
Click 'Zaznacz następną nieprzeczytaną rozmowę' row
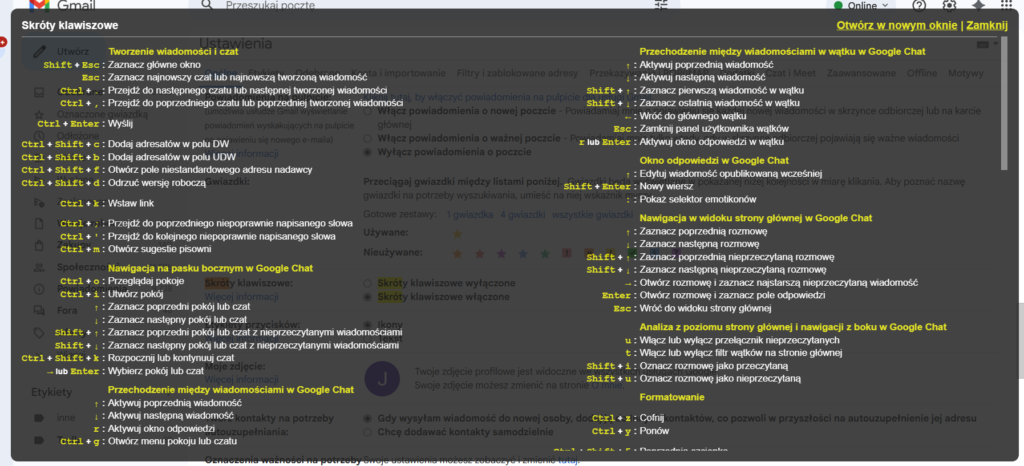click(733, 270)
